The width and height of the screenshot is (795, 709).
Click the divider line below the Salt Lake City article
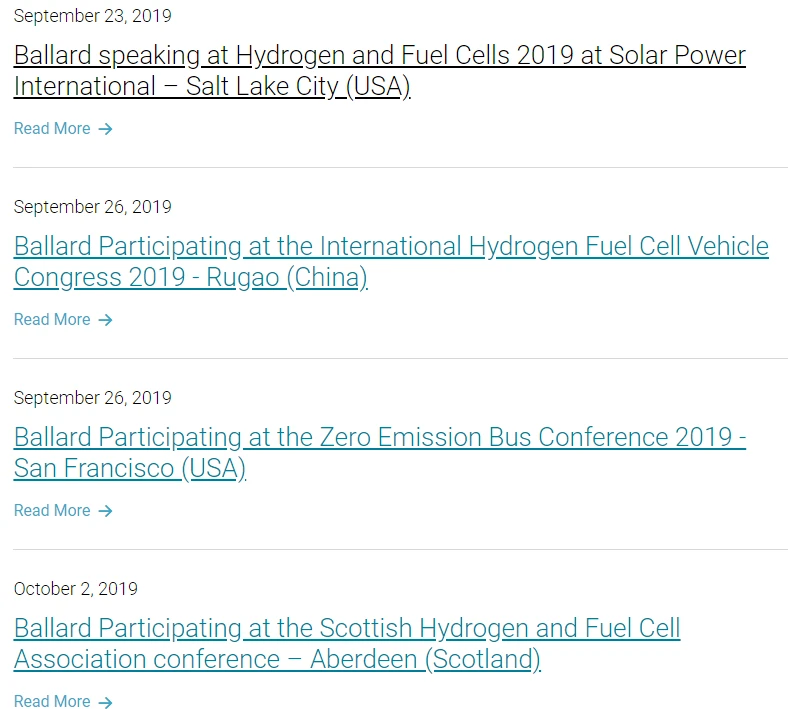[x=400, y=167]
